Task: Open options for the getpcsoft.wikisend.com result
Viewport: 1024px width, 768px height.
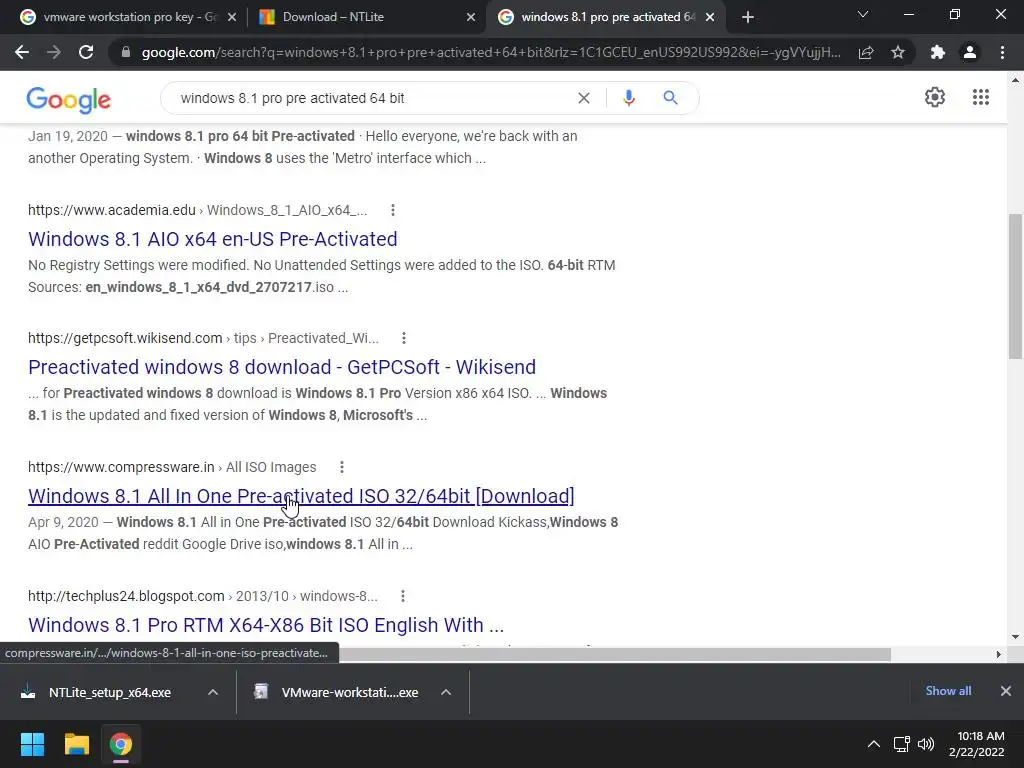Action: (x=404, y=338)
